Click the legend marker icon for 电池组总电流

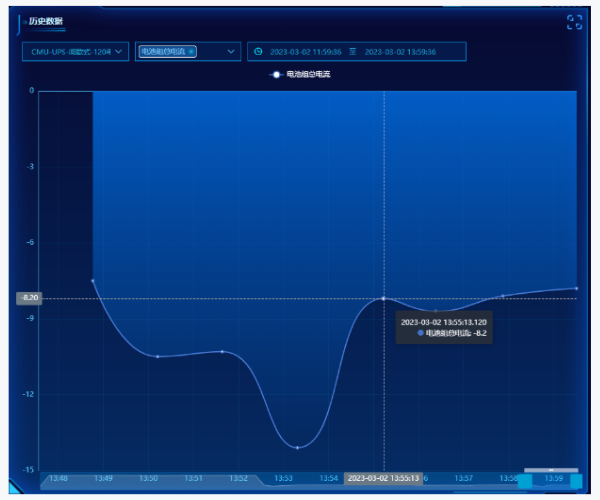click(275, 74)
